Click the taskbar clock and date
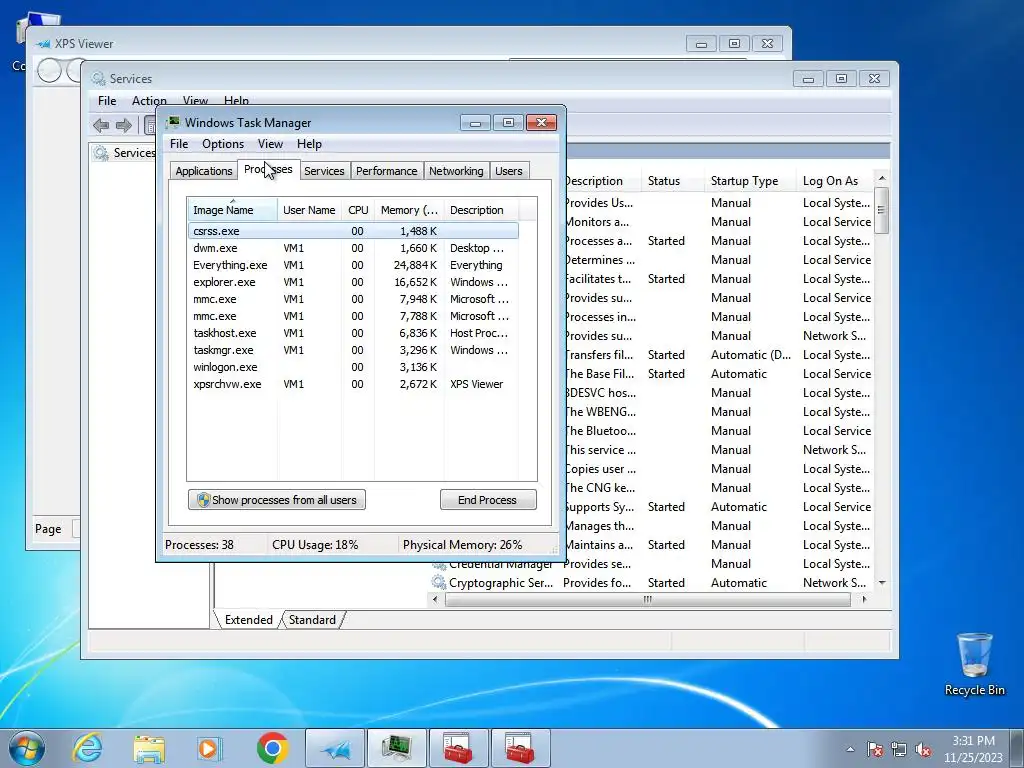This screenshot has height=768, width=1024. (973, 749)
